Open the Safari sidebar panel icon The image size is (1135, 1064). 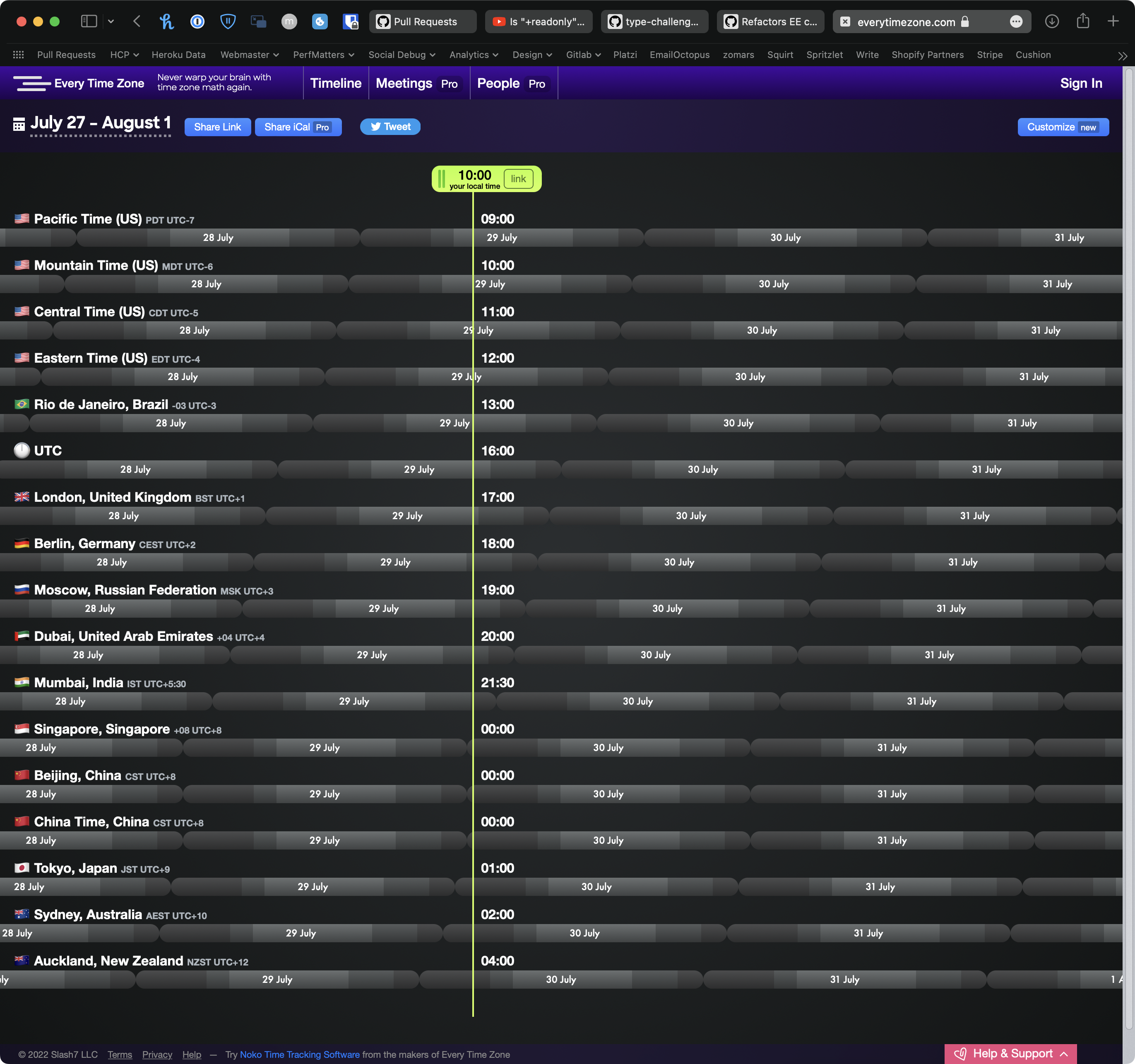pyautogui.click(x=89, y=22)
